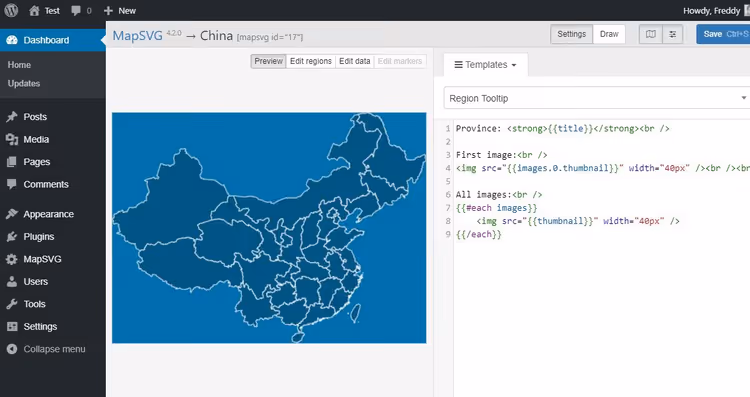The width and height of the screenshot is (750, 397).
Task: Open the Posts menu label
Action: pyautogui.click(x=35, y=117)
